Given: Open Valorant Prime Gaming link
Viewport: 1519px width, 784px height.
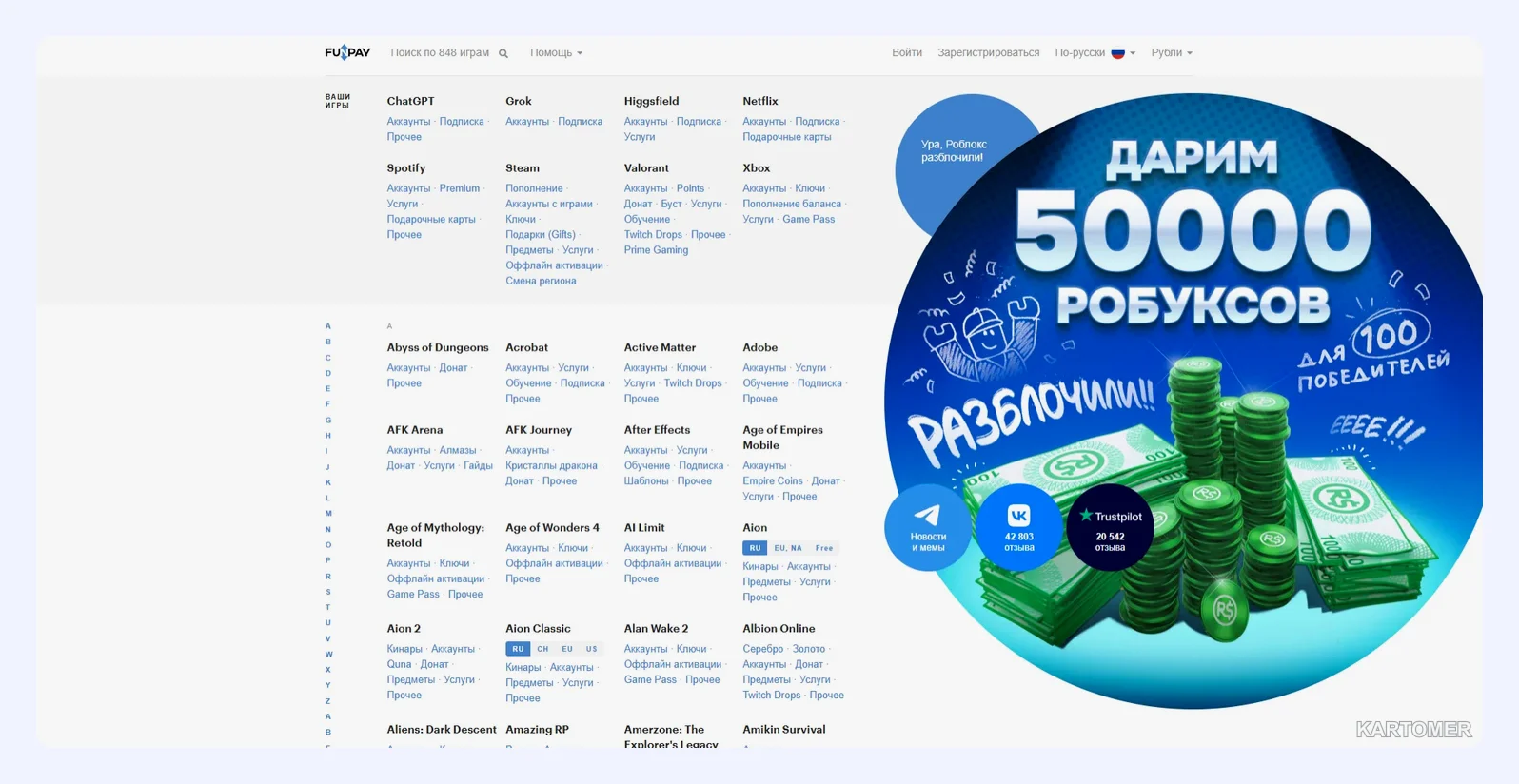Looking at the screenshot, I should tap(656, 250).
